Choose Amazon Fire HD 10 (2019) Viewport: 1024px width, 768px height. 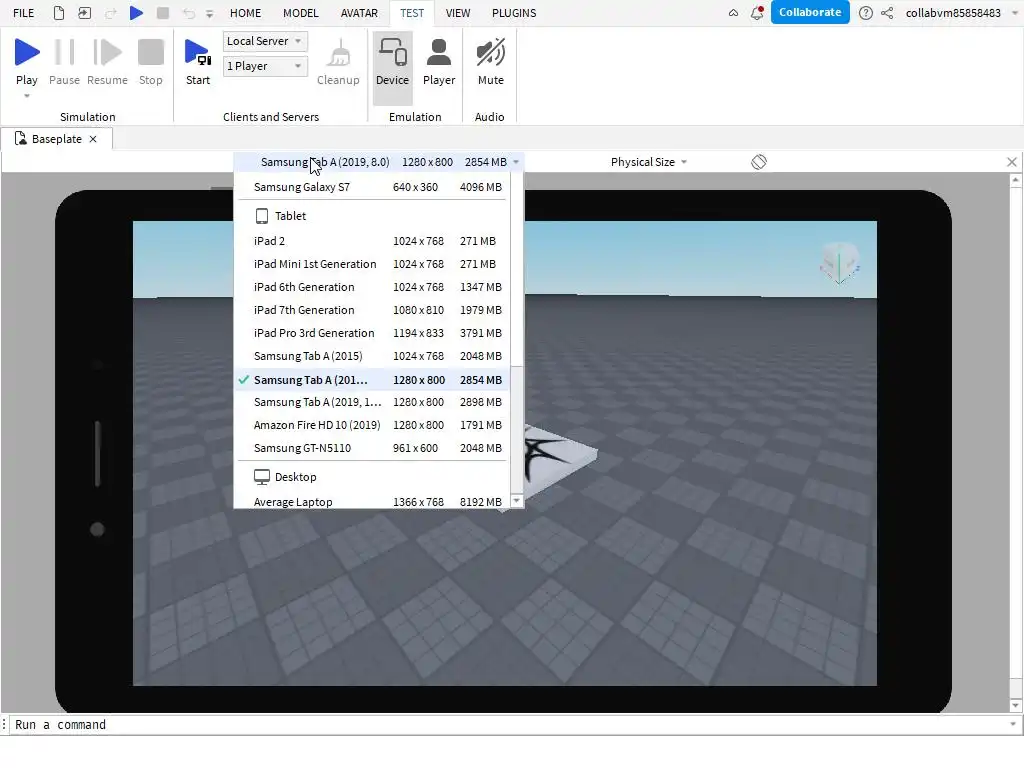click(372, 425)
